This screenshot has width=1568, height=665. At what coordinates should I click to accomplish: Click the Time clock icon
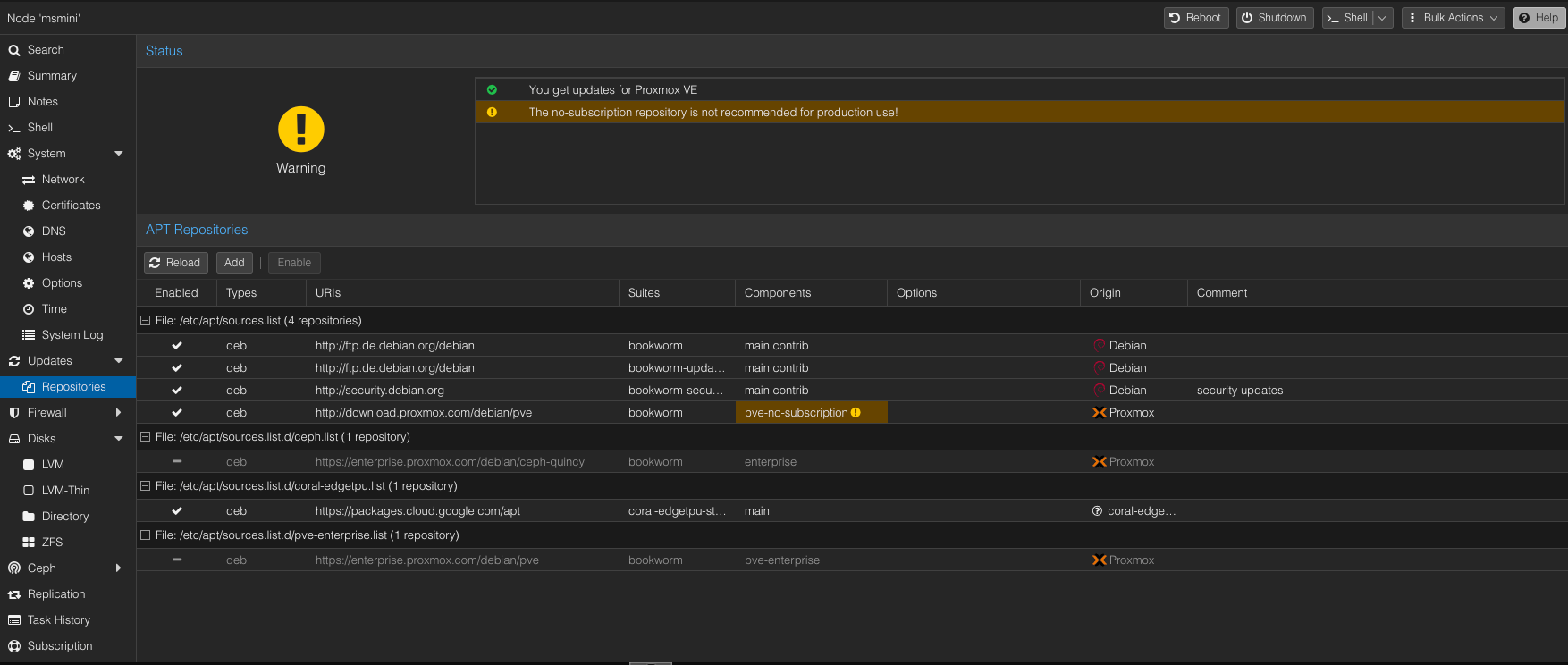coord(29,309)
